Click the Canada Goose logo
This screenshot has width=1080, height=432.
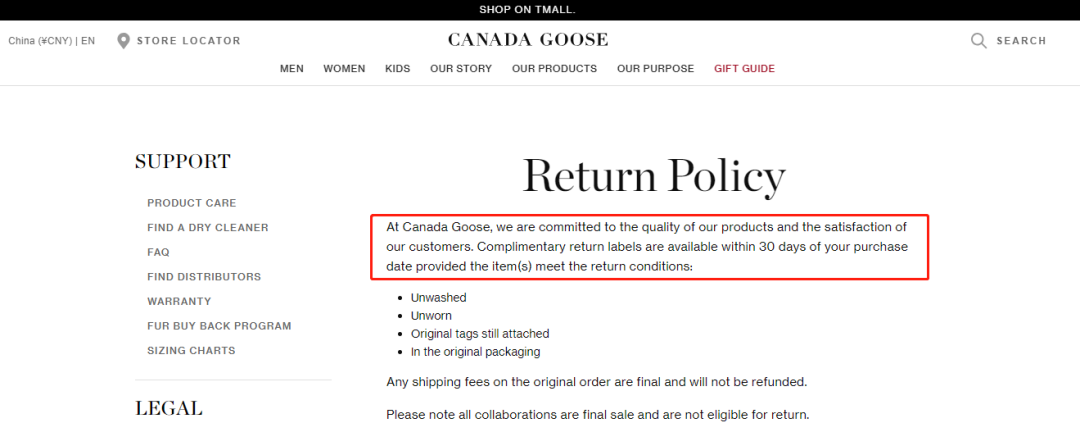(527, 40)
